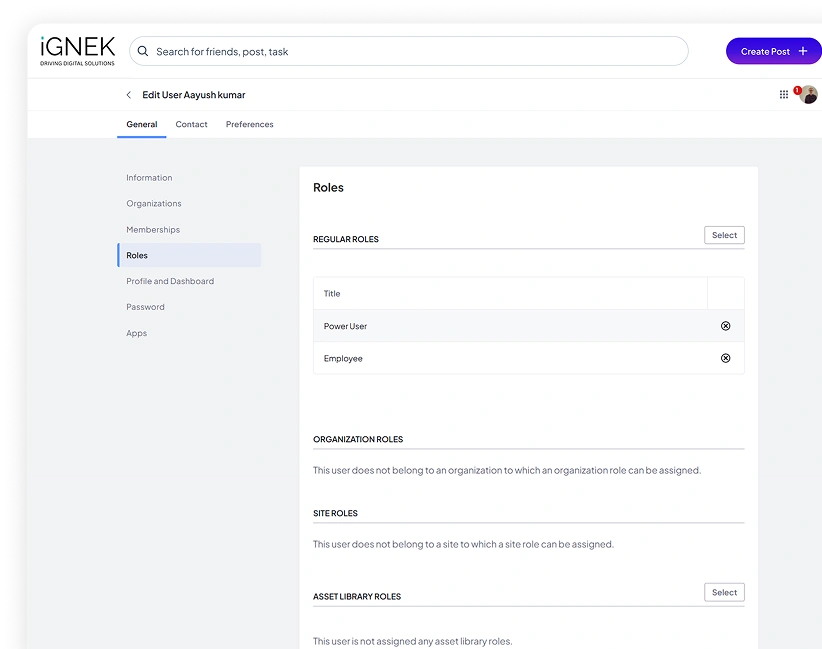Open the Organizations section
The width and height of the screenshot is (822, 649).
pyautogui.click(x=154, y=203)
